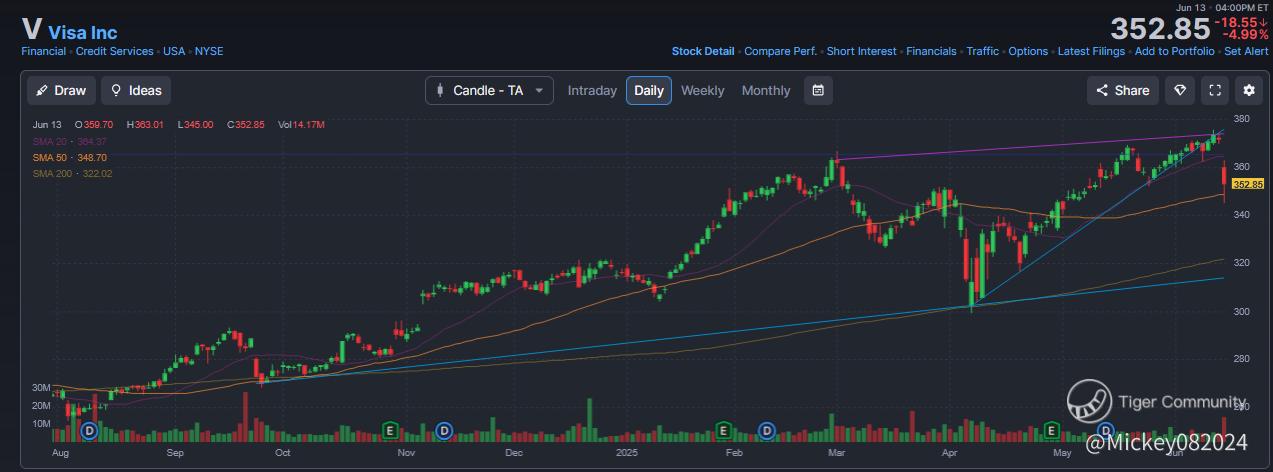Viewport: 1273px width, 472px height.
Task: Click the USA country link
Action: click(x=175, y=51)
